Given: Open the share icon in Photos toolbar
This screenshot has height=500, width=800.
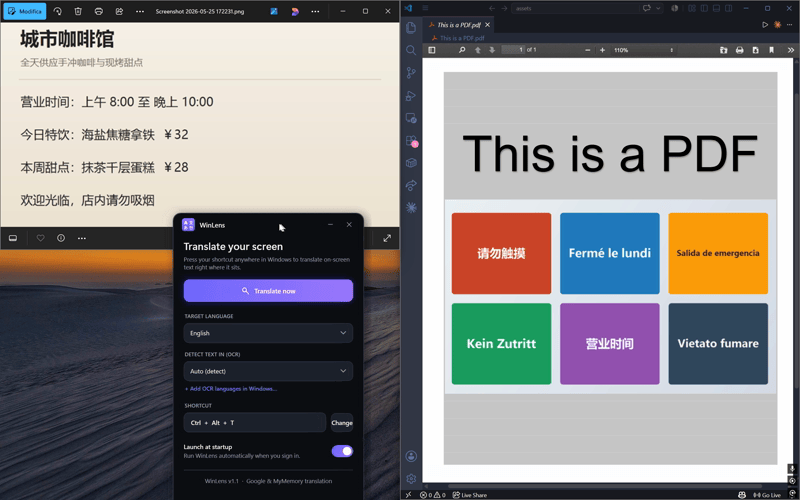Looking at the screenshot, I should (x=119, y=11).
